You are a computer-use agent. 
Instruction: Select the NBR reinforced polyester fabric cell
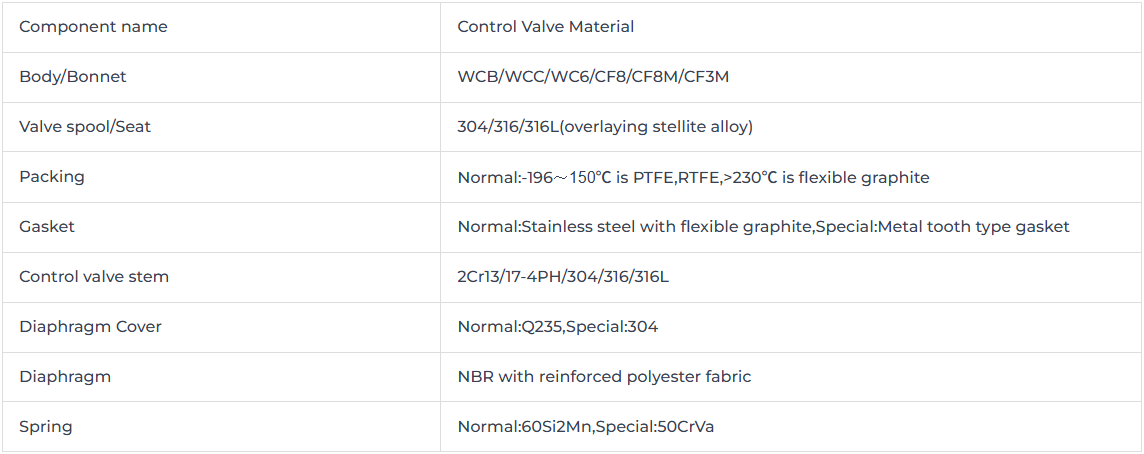tap(792, 377)
